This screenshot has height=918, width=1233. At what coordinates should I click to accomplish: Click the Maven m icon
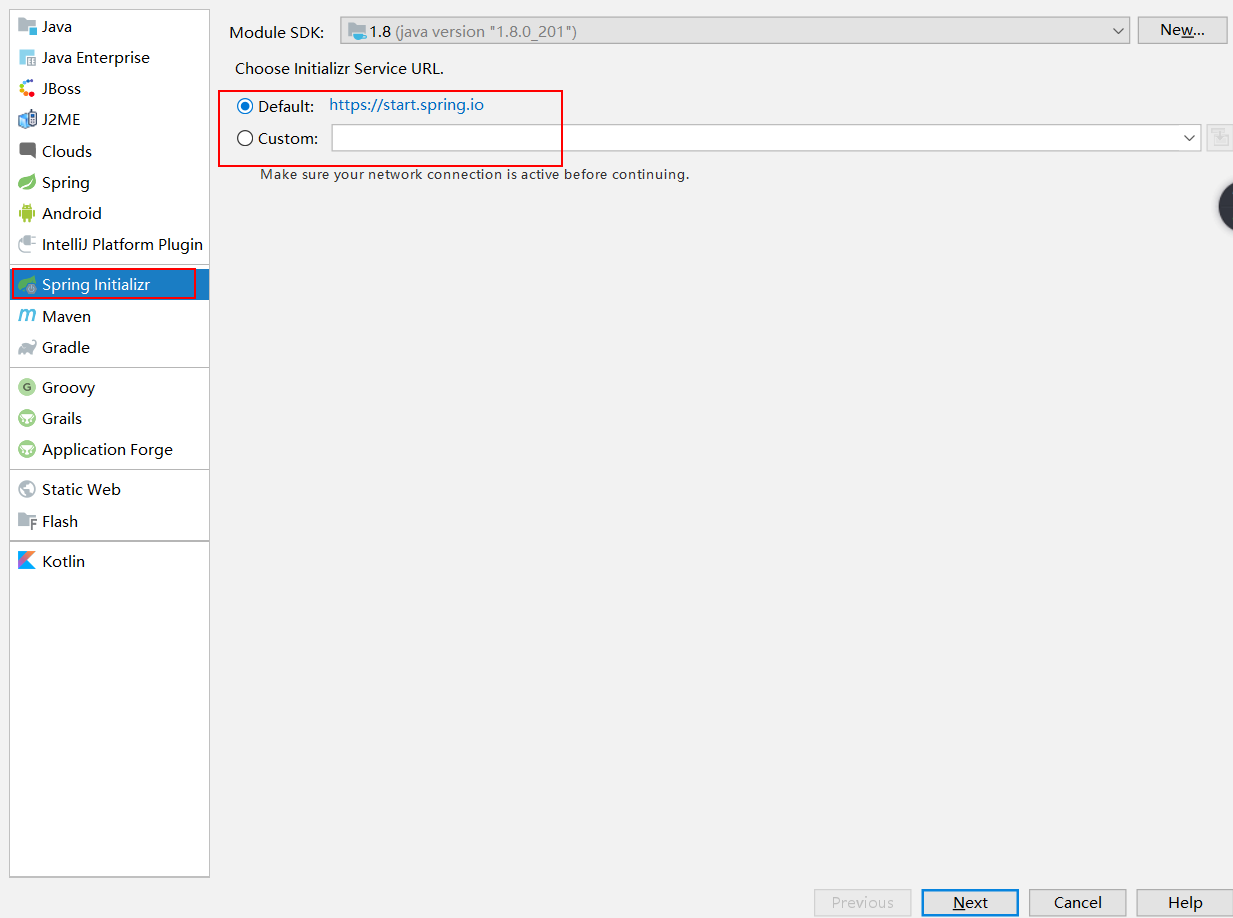27,316
